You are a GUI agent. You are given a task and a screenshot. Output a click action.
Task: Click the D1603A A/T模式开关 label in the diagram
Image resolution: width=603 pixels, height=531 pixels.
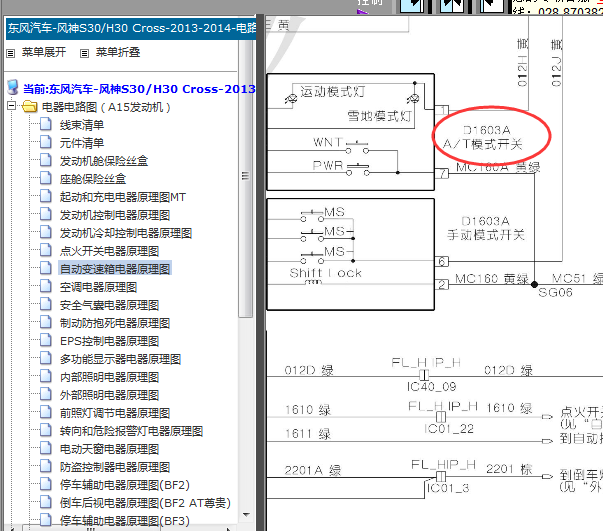coord(485,137)
